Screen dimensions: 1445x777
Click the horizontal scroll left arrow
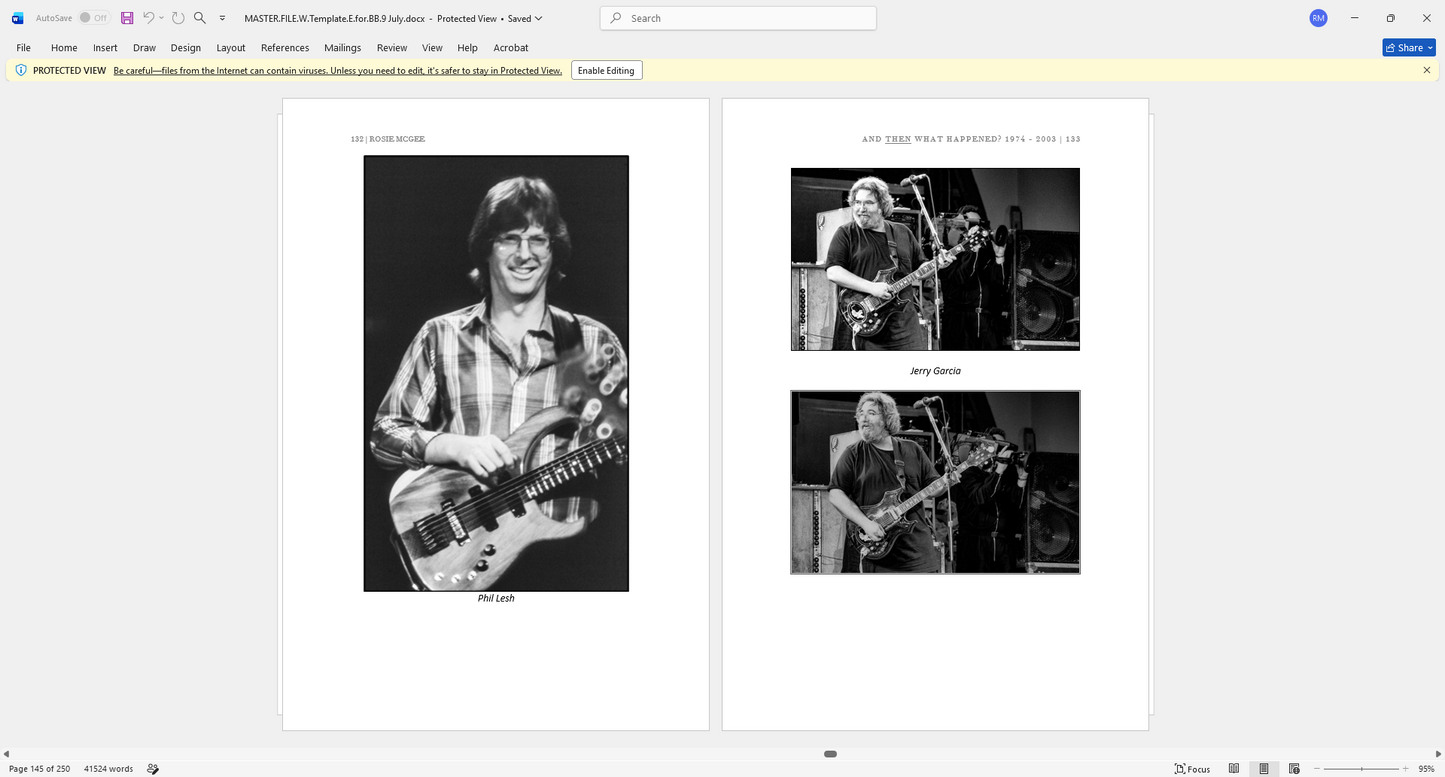pos(6,753)
